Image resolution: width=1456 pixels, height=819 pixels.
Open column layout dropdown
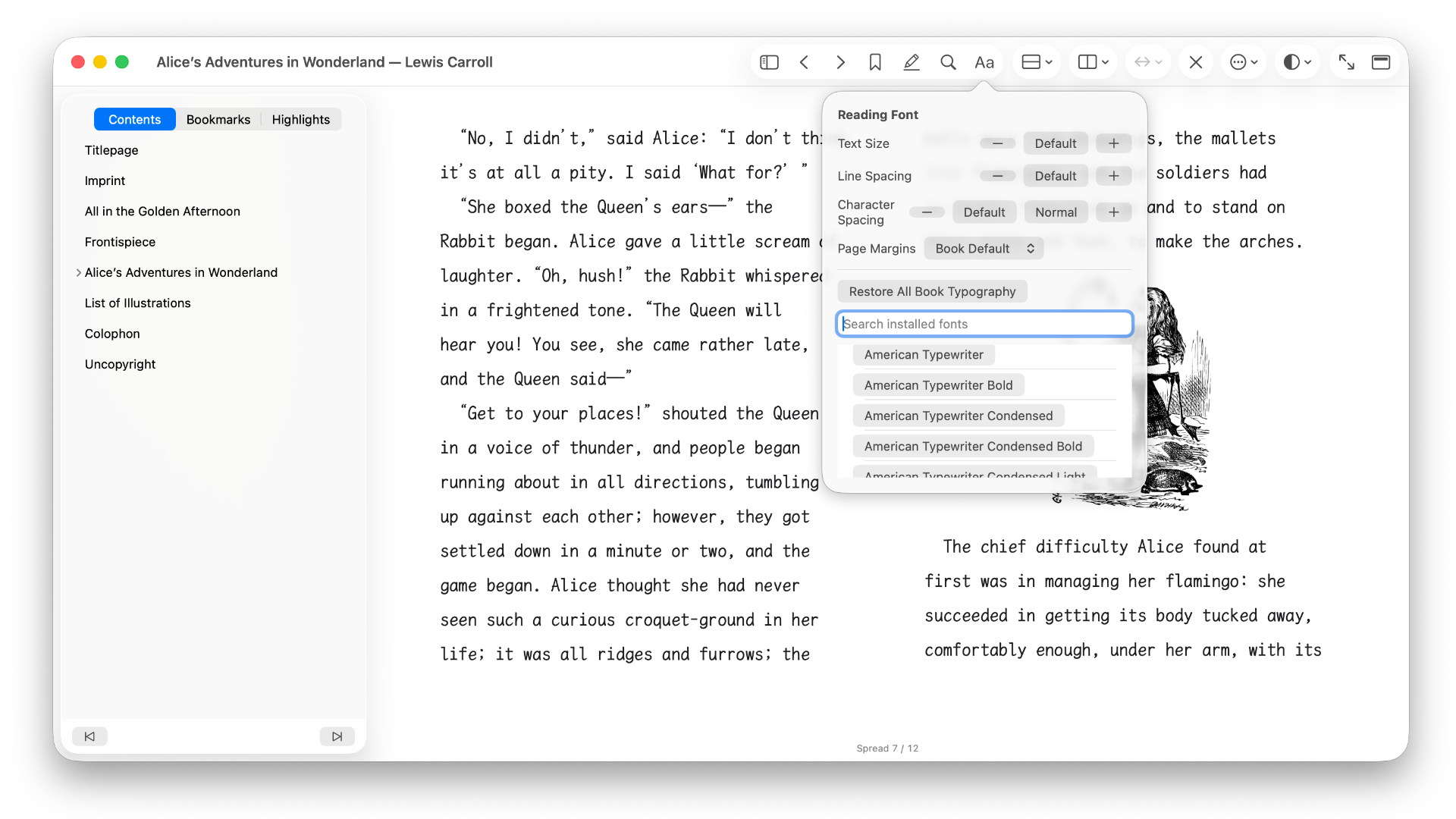(x=1094, y=62)
